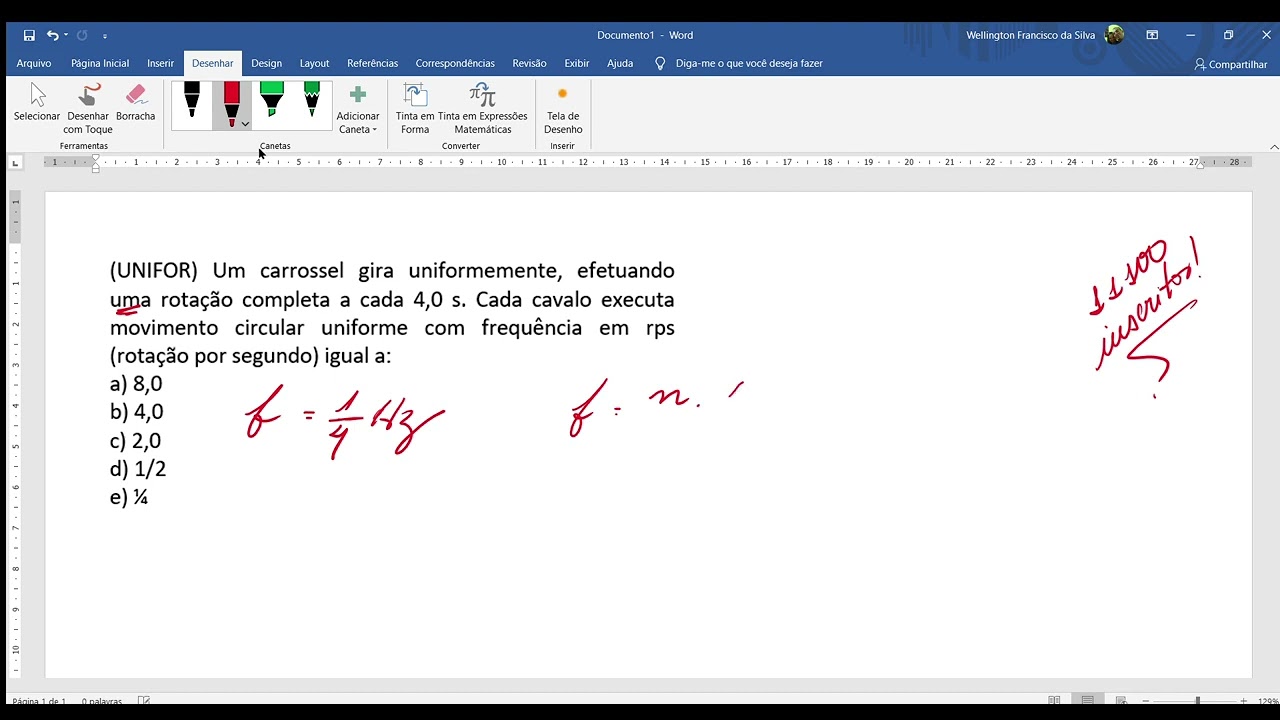
Task: Insert a Tela de Desenho
Action: [563, 109]
